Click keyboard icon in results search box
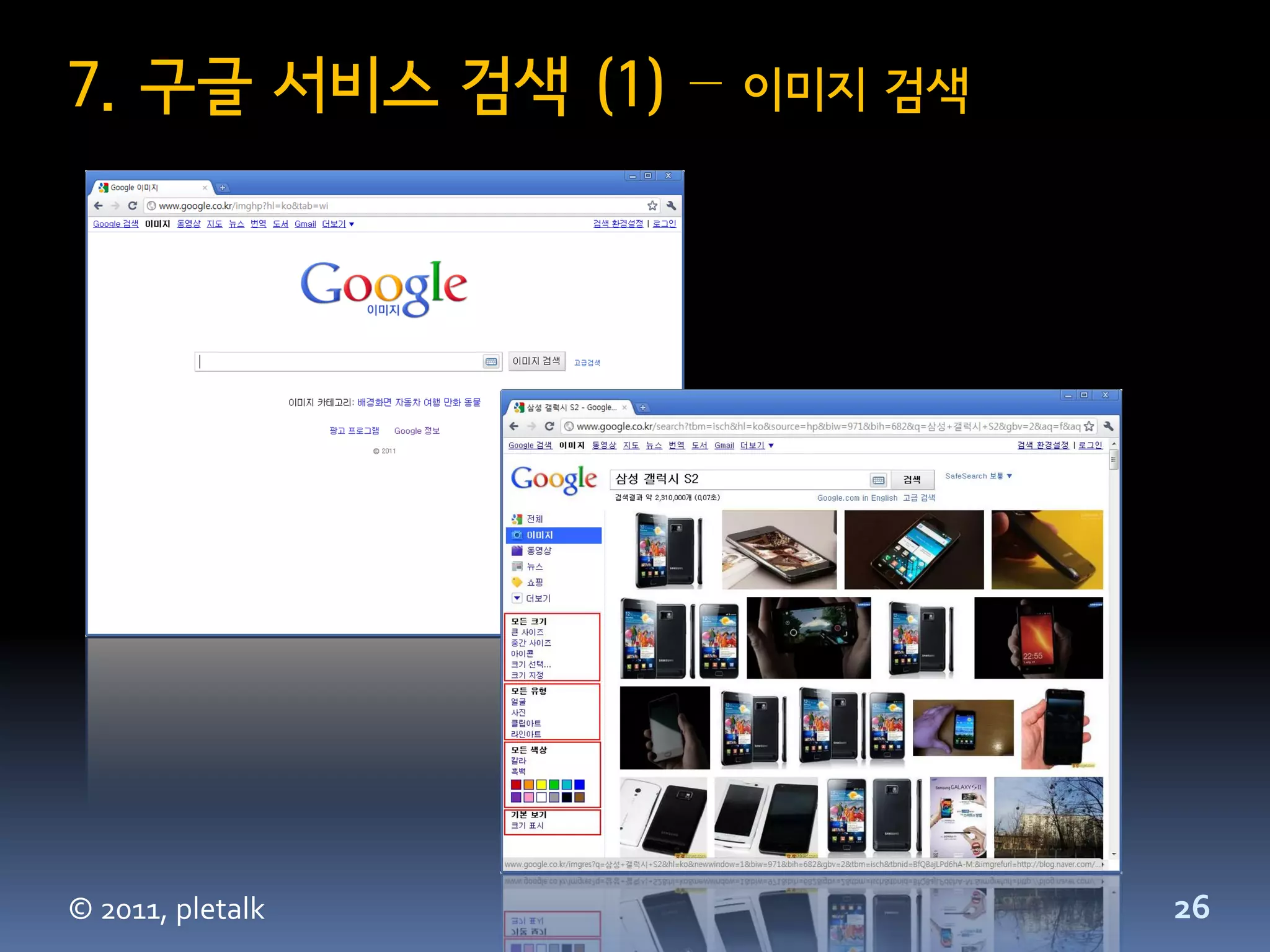Screen dimensions: 1270x952 (879, 480)
